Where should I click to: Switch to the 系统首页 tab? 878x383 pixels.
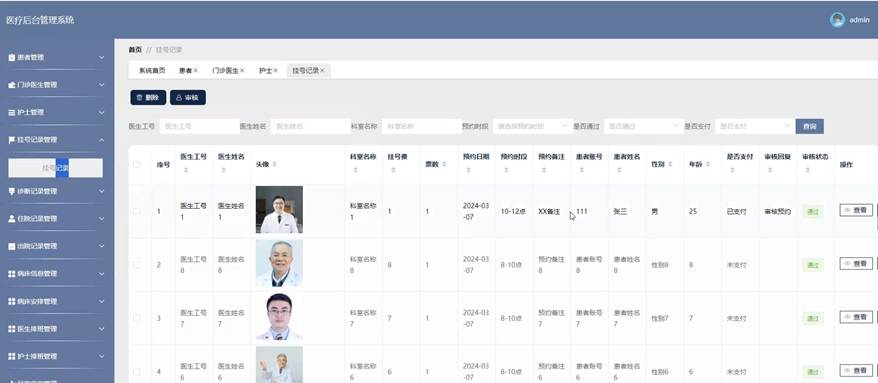[152, 71]
